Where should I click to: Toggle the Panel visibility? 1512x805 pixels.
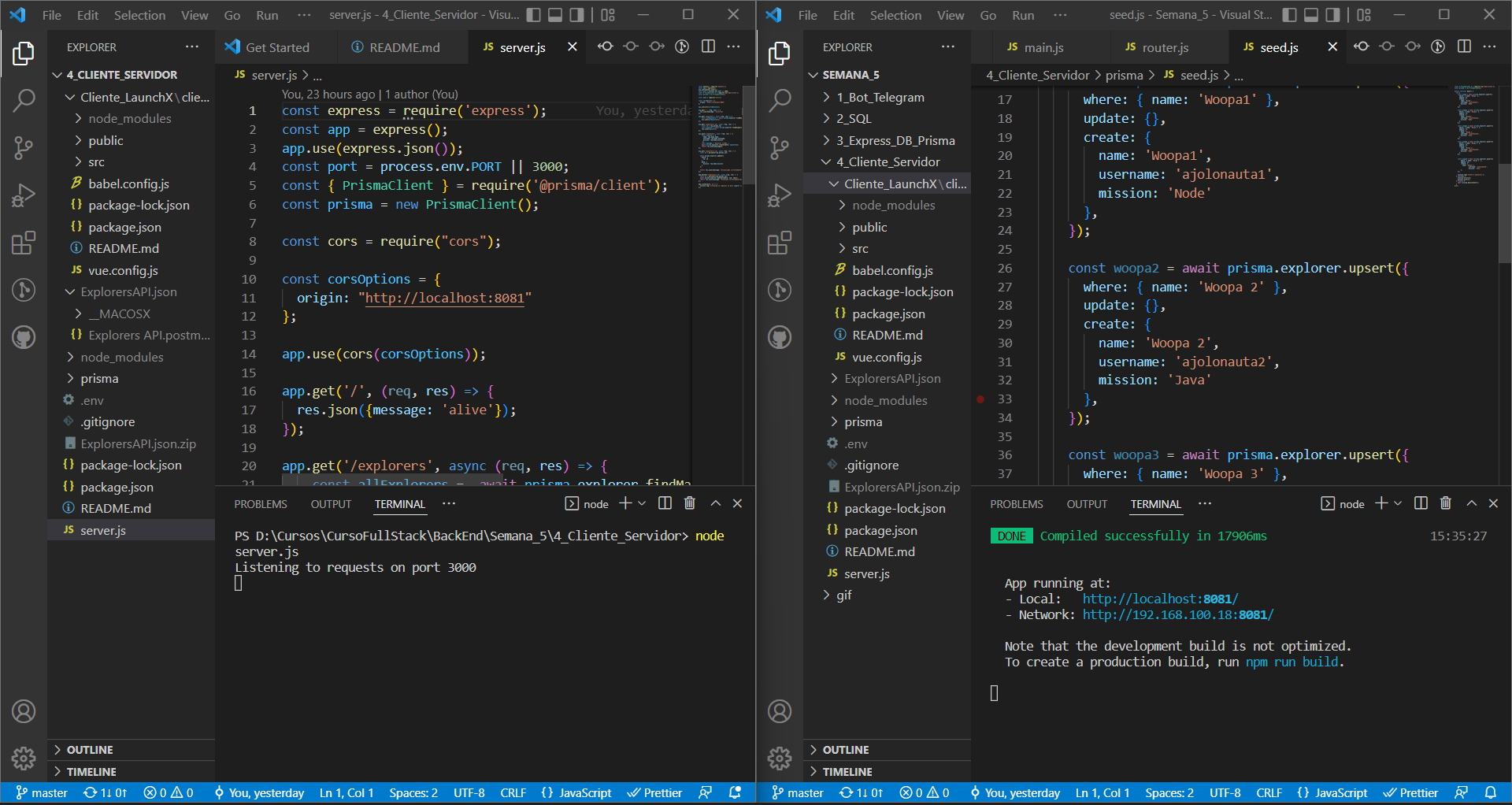557,14
